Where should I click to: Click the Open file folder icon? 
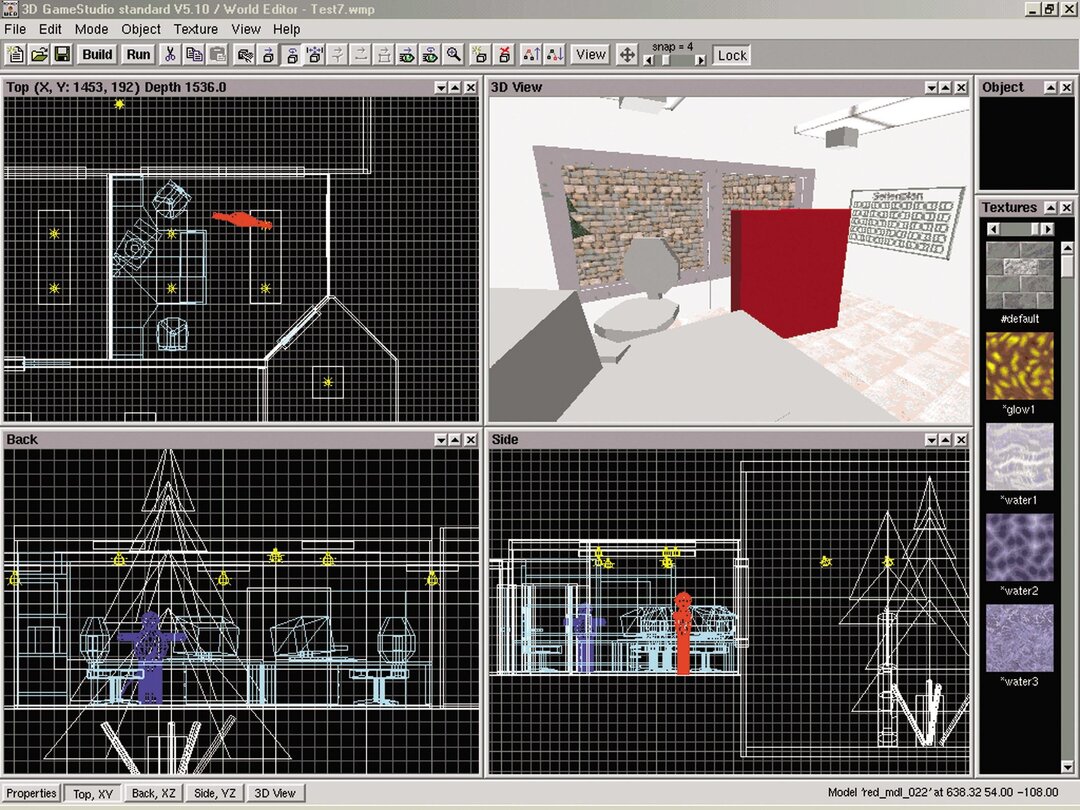click(39, 55)
